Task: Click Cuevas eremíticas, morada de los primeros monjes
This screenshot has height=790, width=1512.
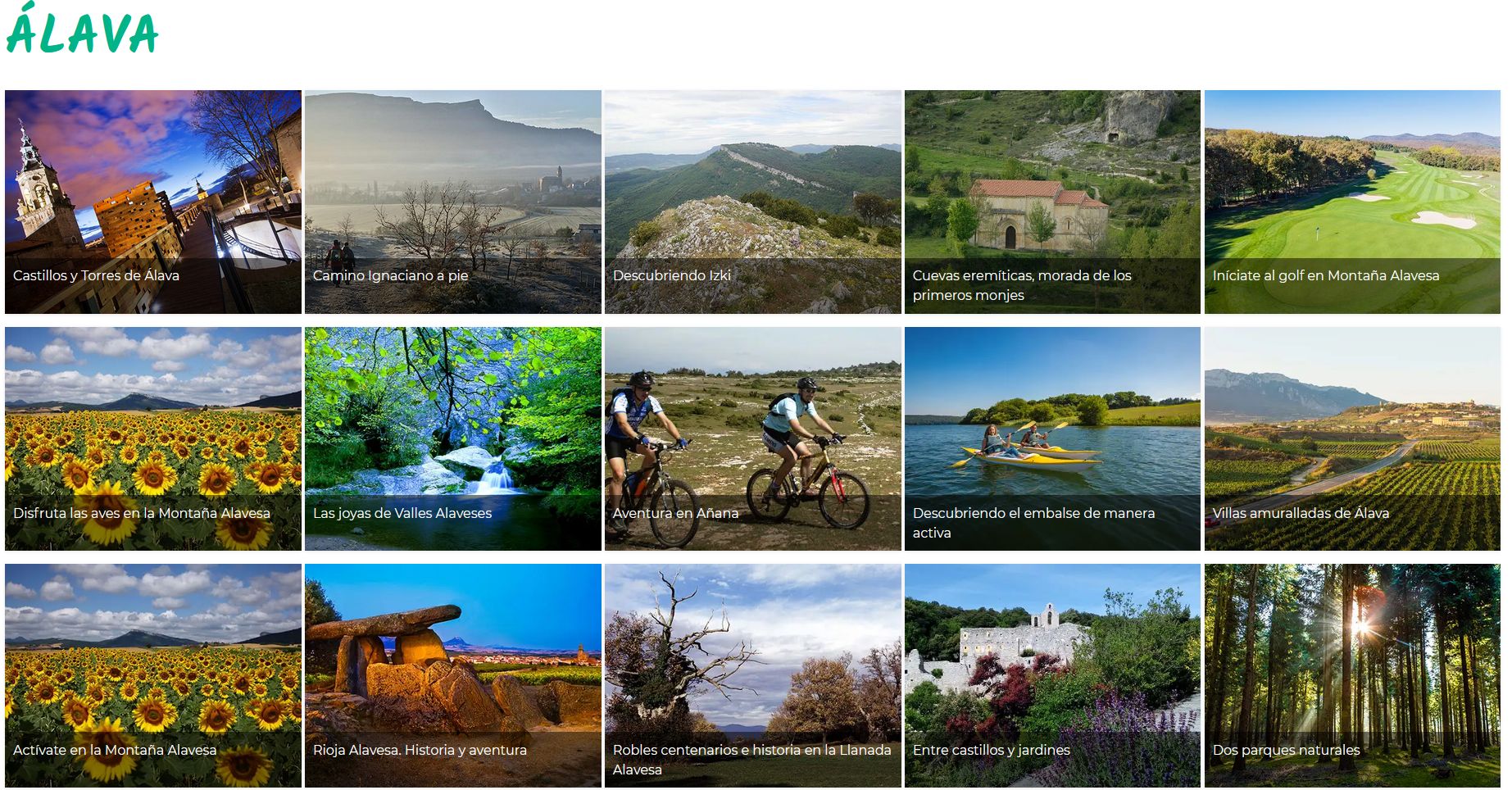Action: [1053, 202]
